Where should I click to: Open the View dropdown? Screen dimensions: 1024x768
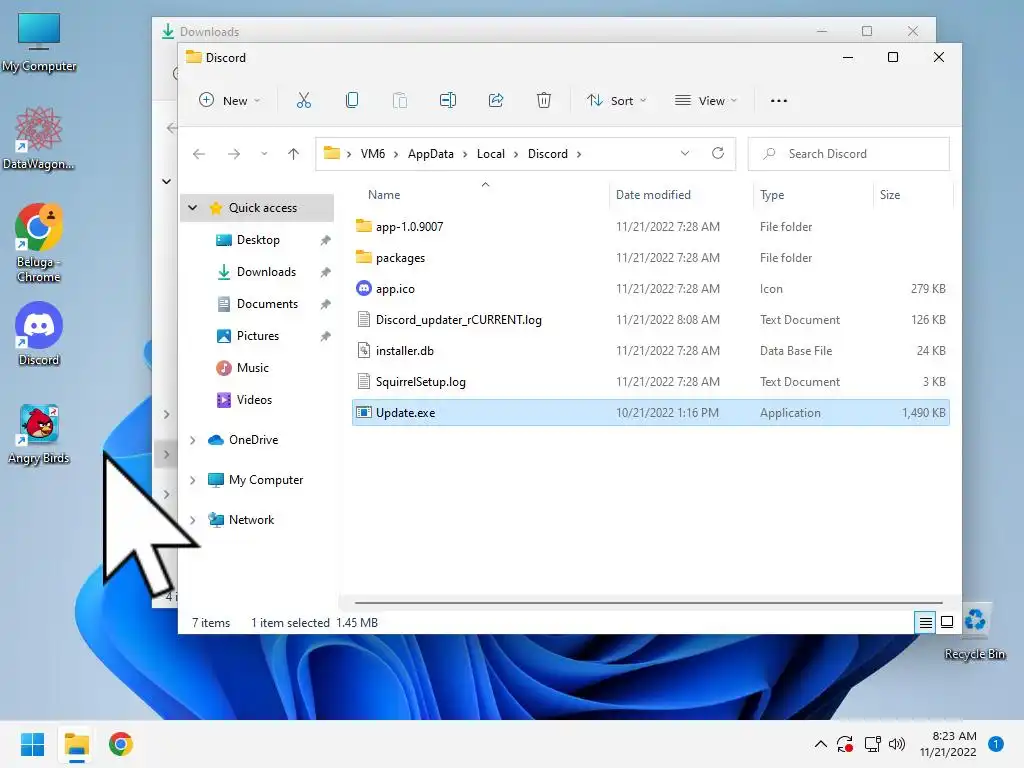coord(706,101)
